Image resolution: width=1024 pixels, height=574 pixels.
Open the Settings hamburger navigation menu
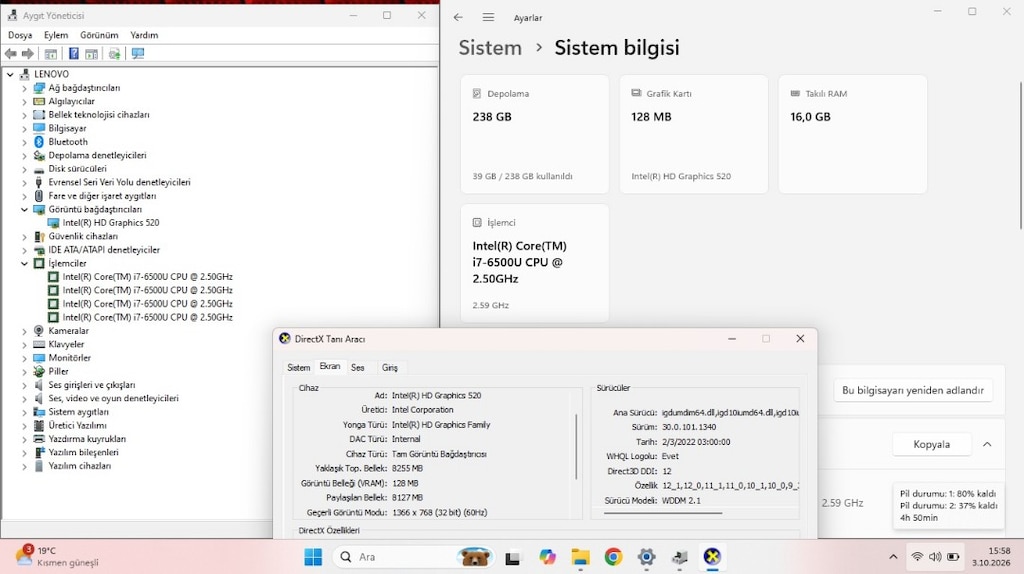click(x=488, y=18)
